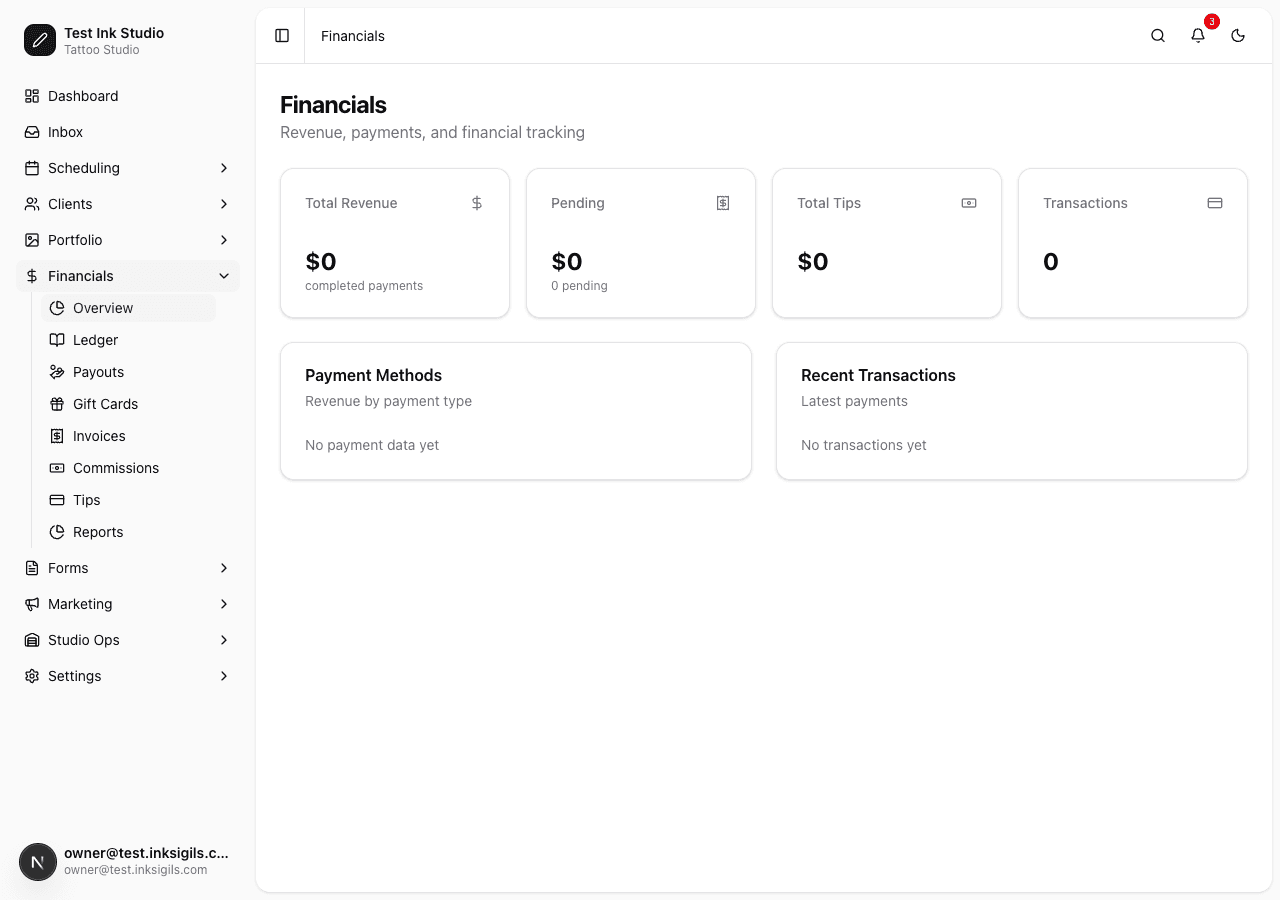Toggle the sidebar collapse icon
Image resolution: width=1280 pixels, height=900 pixels.
(x=281, y=35)
